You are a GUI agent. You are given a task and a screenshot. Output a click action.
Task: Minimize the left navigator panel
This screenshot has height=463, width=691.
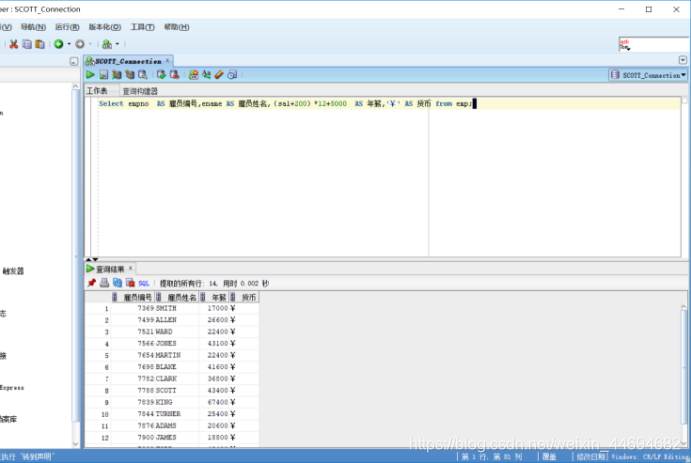74,62
